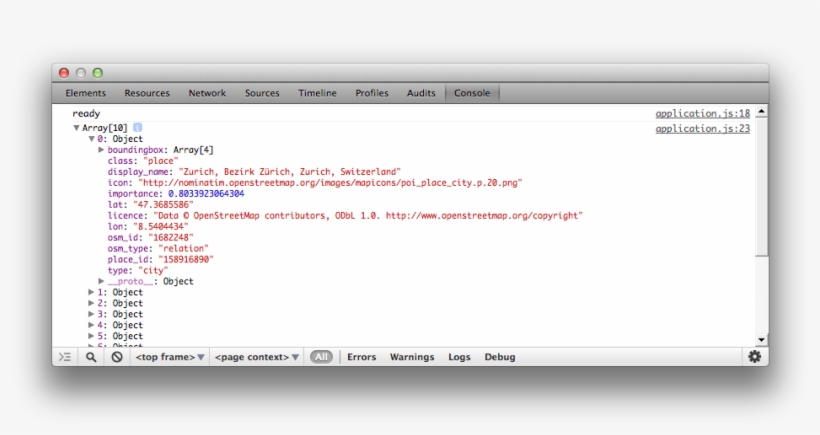Viewport: 820px width, 435px height.
Task: Open the <page context> dropdown
Action: click(x=257, y=357)
